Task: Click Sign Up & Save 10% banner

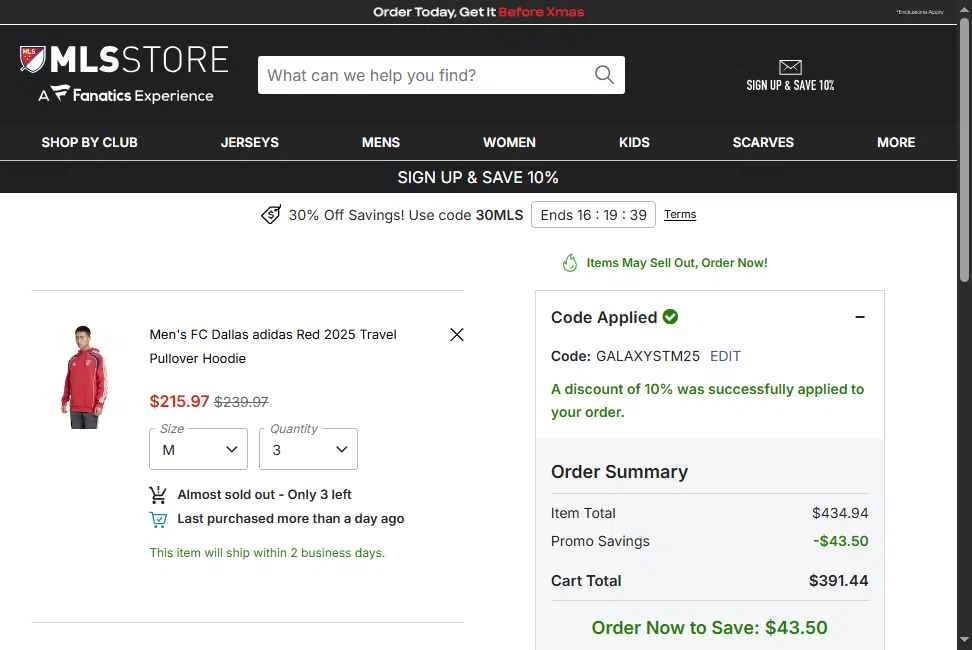Action: click(x=478, y=177)
